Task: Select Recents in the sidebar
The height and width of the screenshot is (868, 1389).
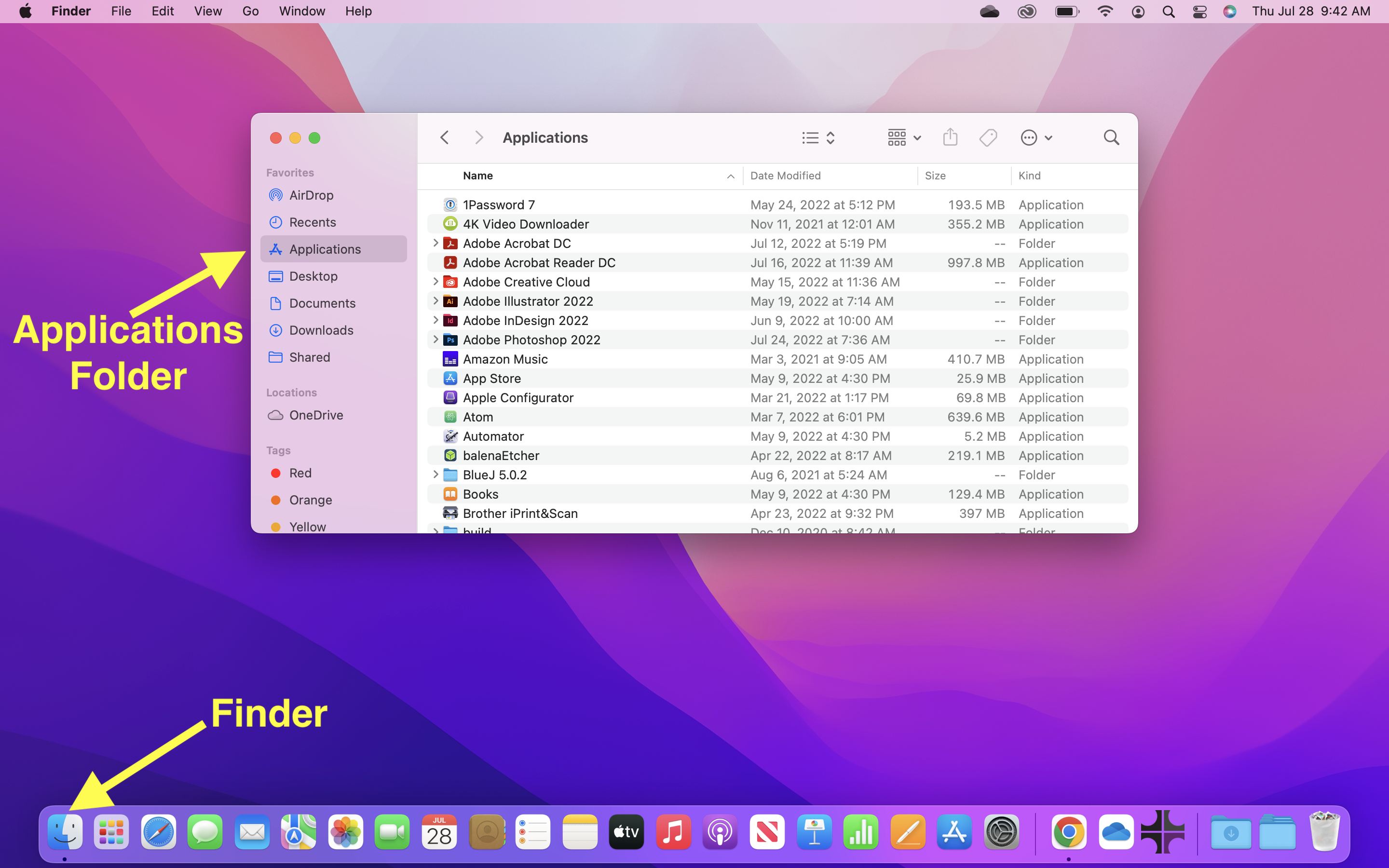Action: tap(333, 222)
